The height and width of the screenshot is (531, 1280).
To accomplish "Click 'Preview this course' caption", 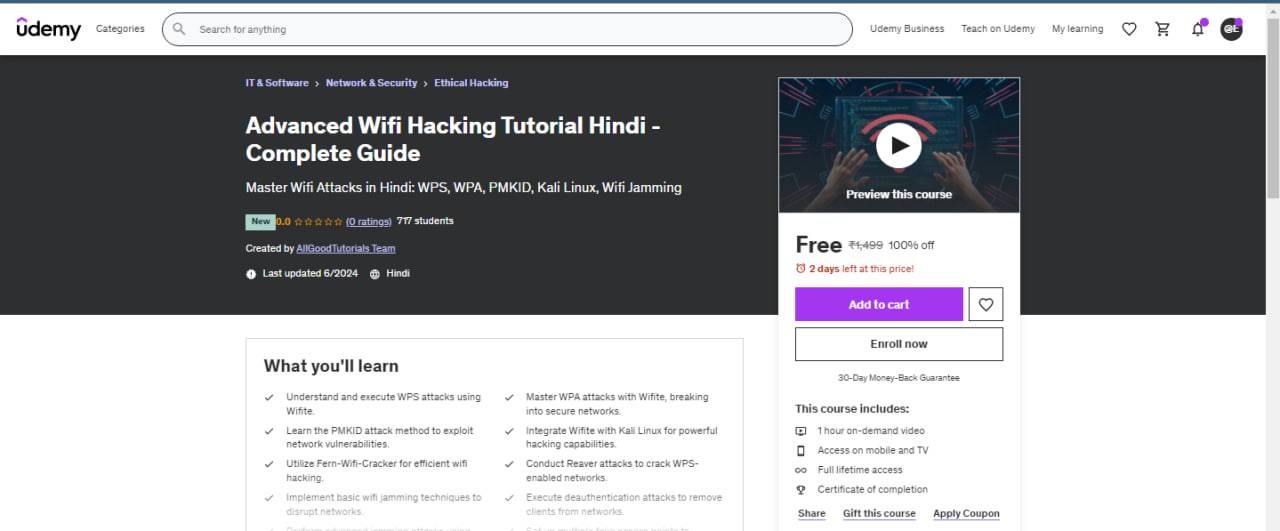I will tap(899, 194).
